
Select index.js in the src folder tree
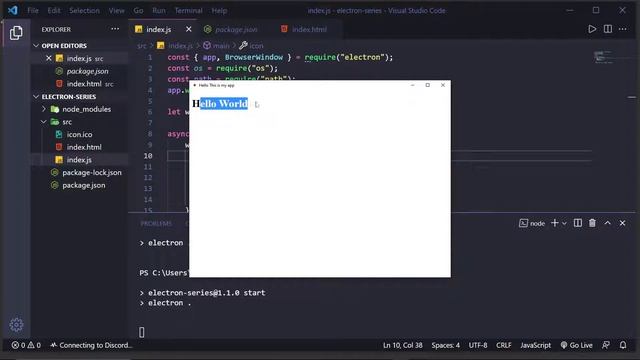[x=79, y=160]
